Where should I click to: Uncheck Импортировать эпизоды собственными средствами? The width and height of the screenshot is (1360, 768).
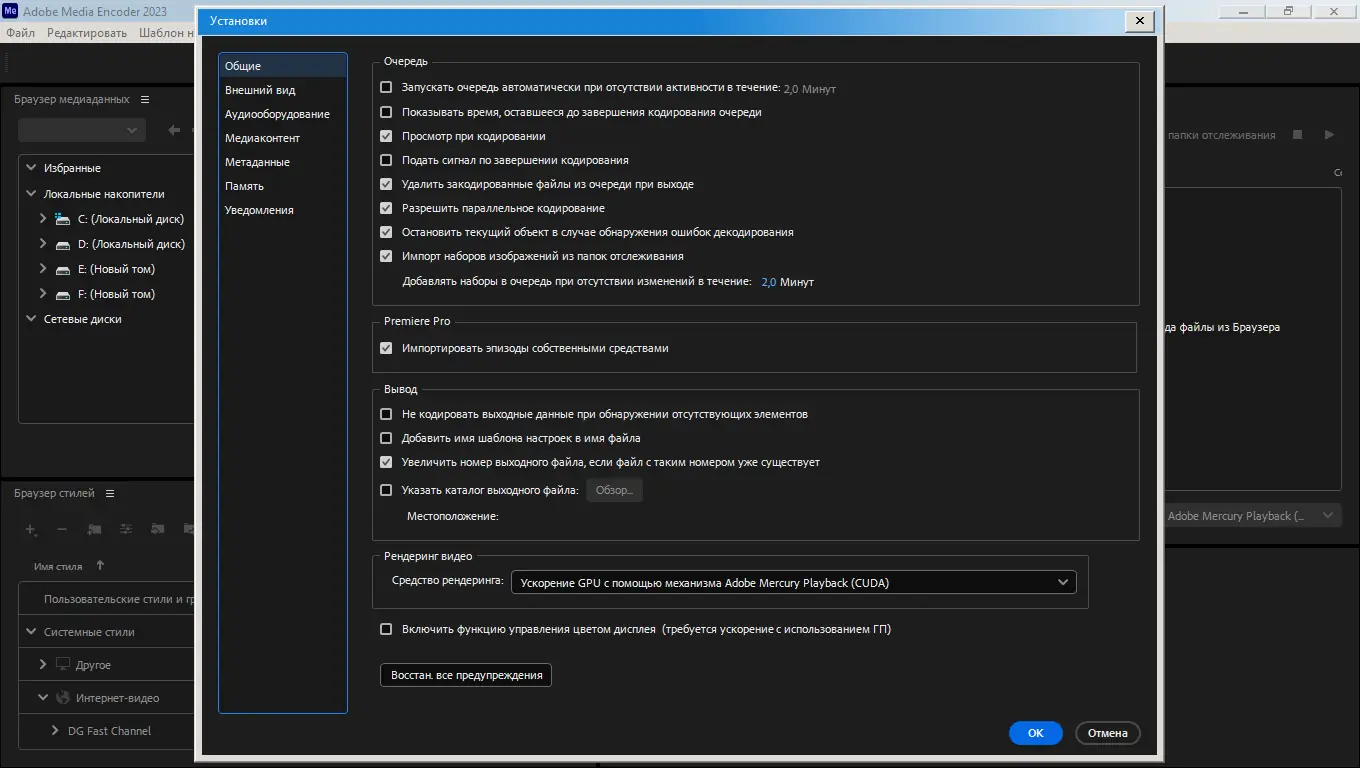386,348
